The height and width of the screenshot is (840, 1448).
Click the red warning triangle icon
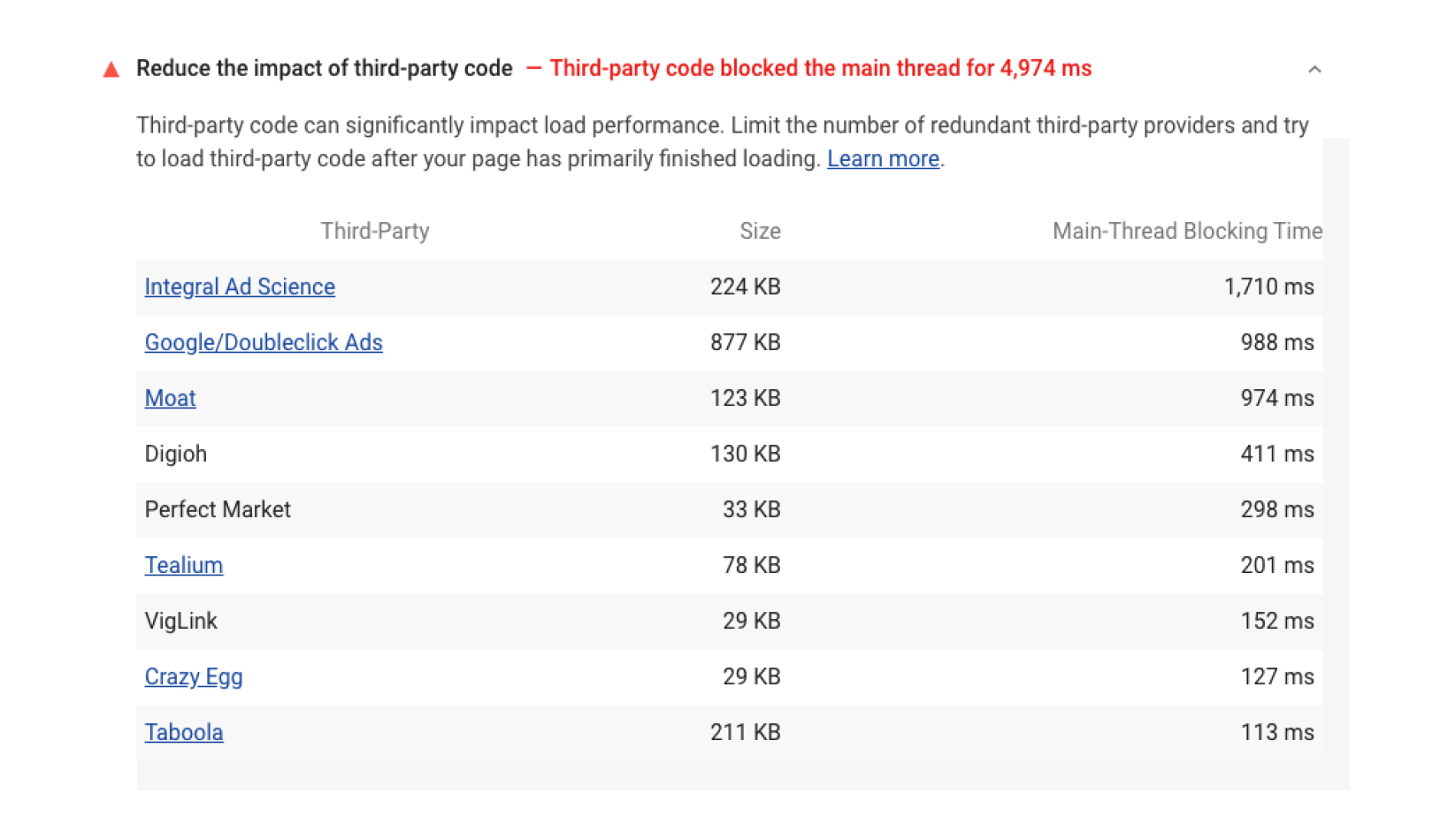tap(111, 68)
